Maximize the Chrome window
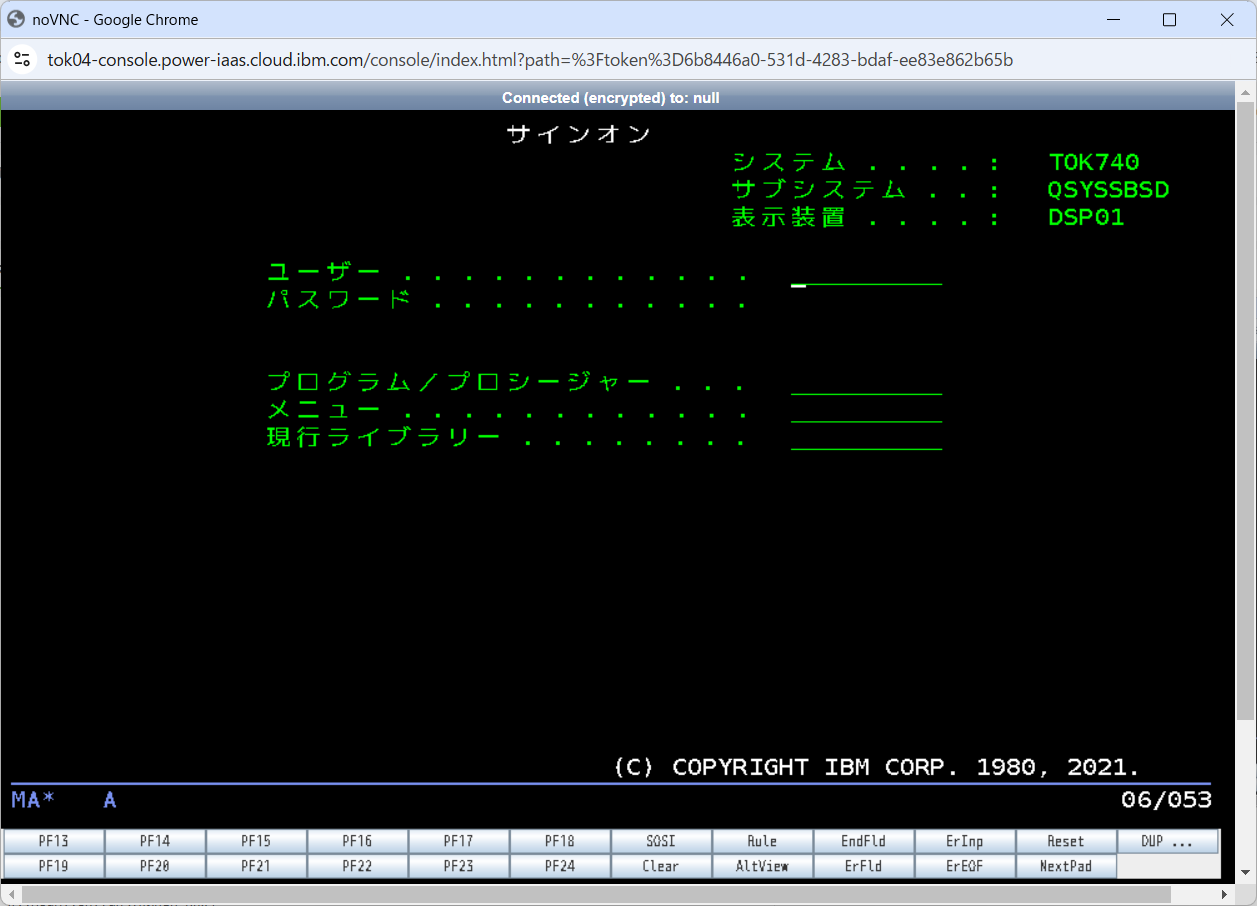1257x906 pixels. click(x=1169, y=20)
